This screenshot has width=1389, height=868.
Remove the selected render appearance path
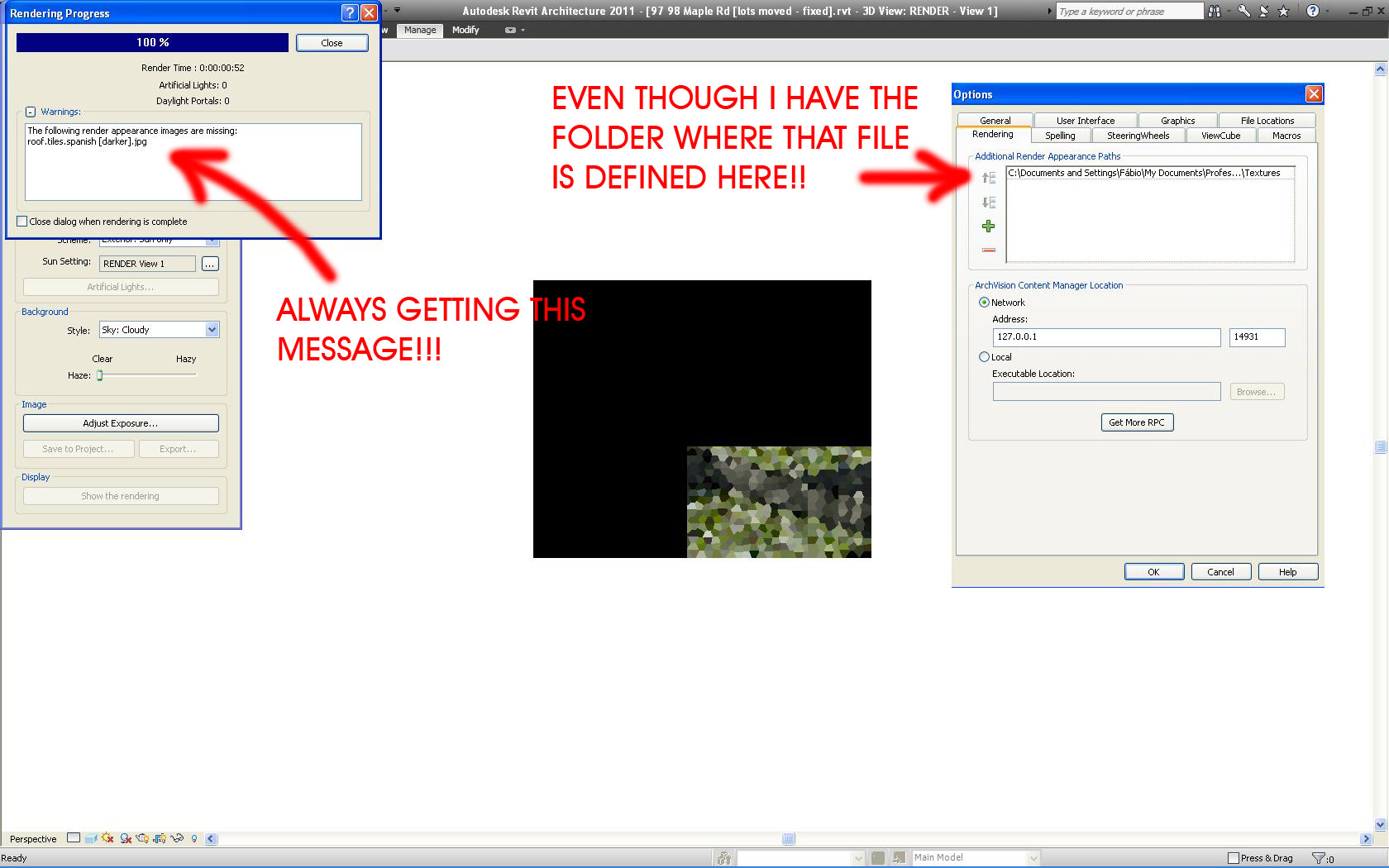(x=988, y=250)
